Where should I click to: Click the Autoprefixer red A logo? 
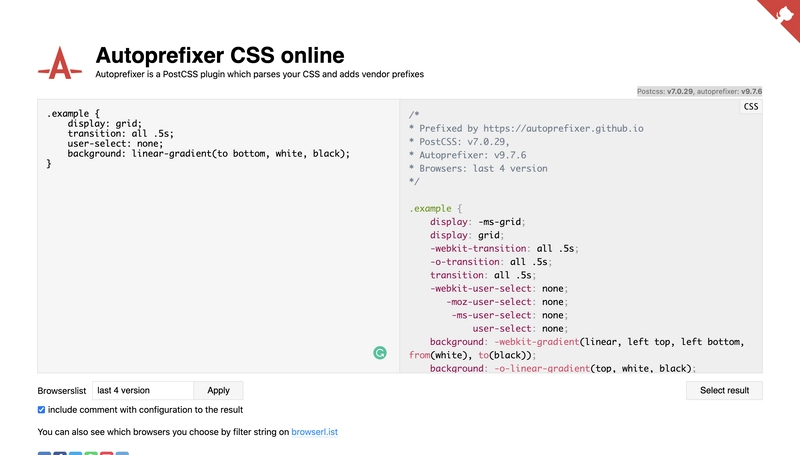pos(60,63)
